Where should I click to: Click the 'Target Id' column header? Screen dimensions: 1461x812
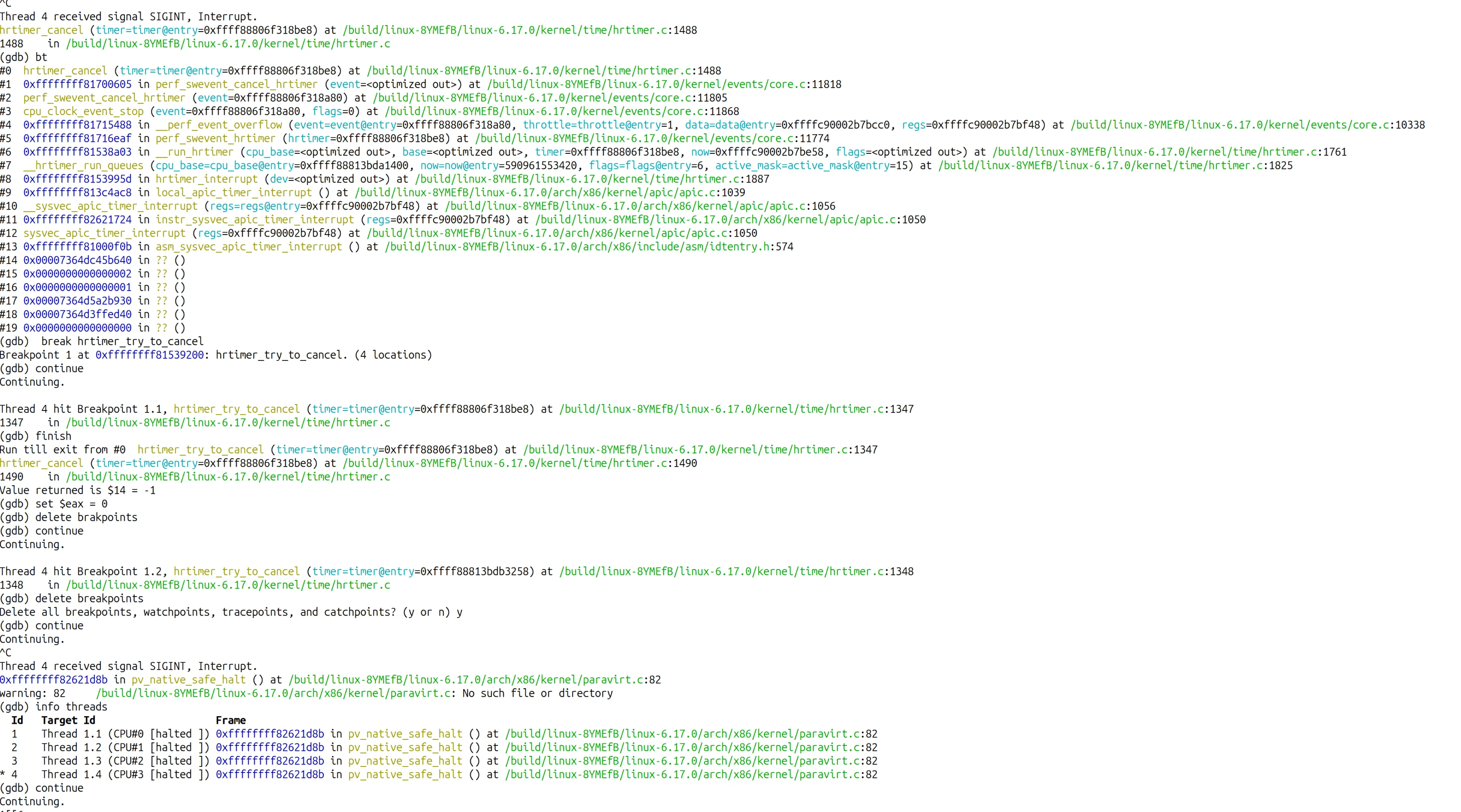[x=68, y=721]
